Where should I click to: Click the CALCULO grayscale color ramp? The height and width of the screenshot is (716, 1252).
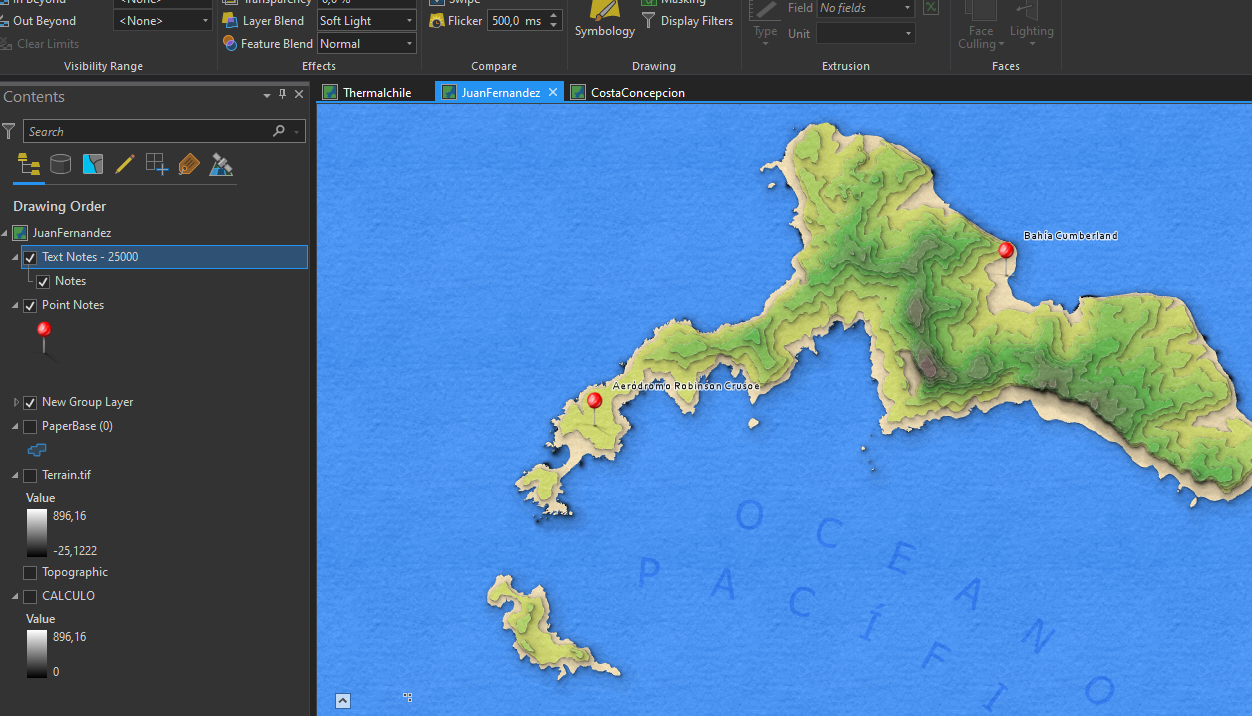[37, 654]
